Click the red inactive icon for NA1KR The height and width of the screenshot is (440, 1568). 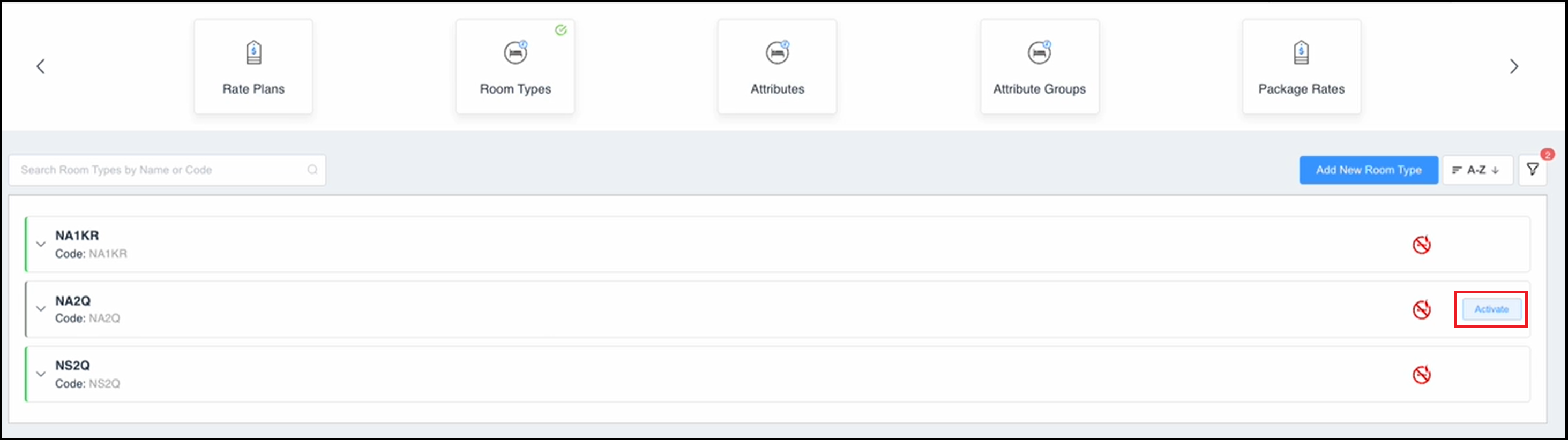[1422, 244]
